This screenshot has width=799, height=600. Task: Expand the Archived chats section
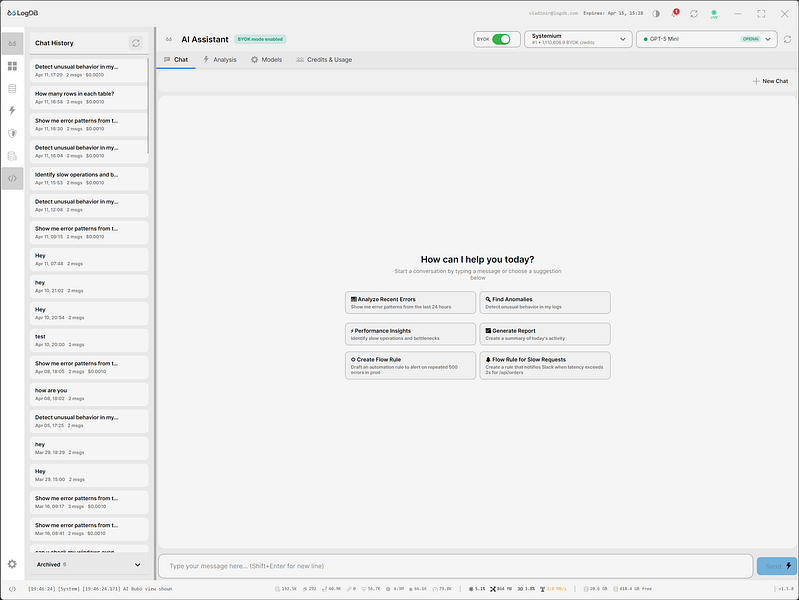coord(89,564)
